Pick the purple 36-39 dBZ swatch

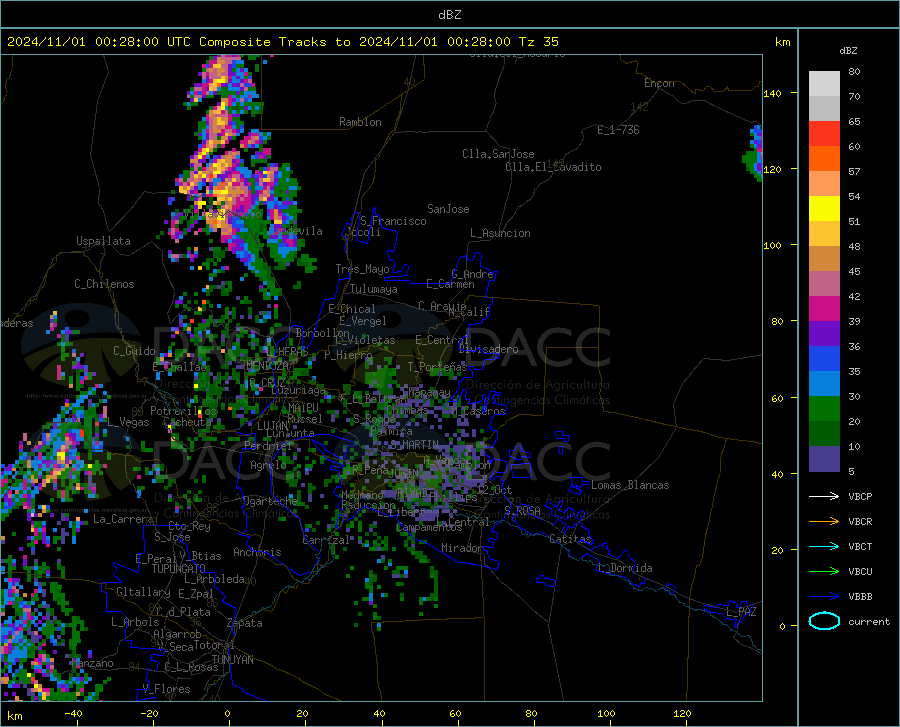(x=824, y=334)
